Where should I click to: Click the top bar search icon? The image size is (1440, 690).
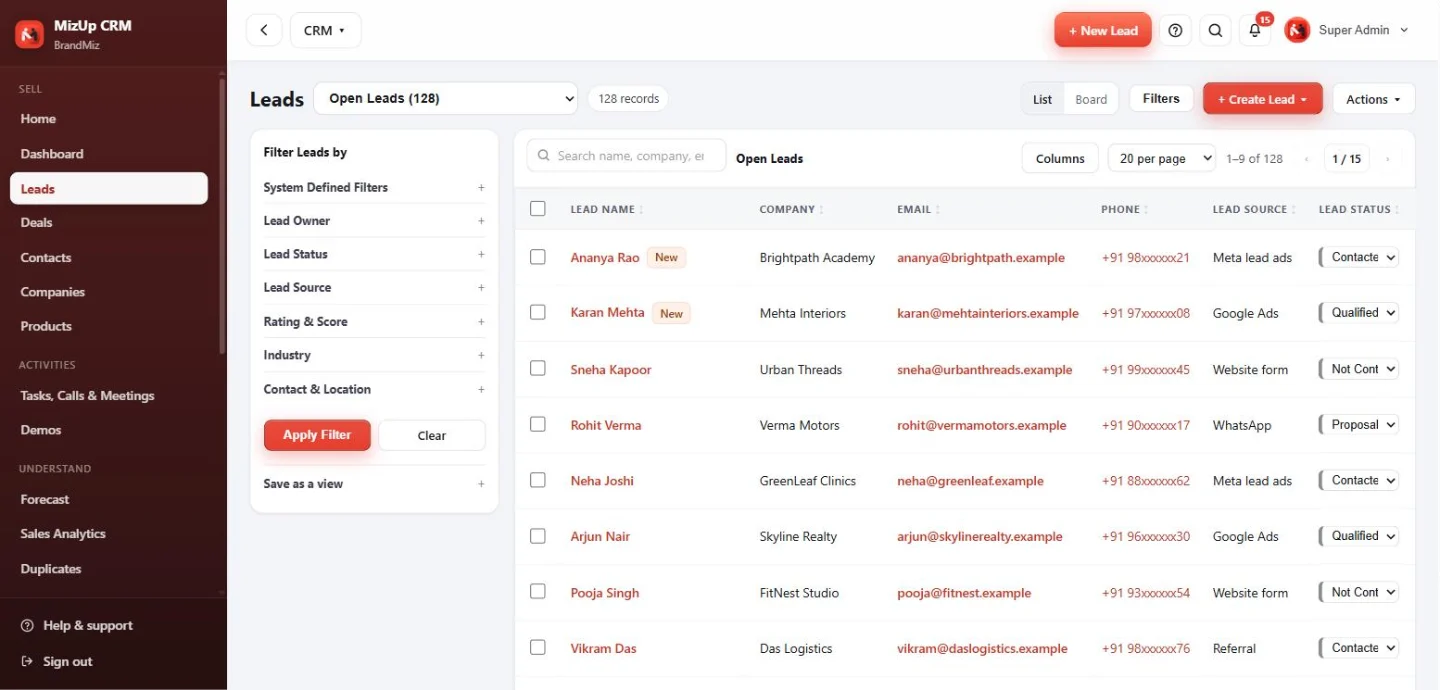(x=1215, y=30)
